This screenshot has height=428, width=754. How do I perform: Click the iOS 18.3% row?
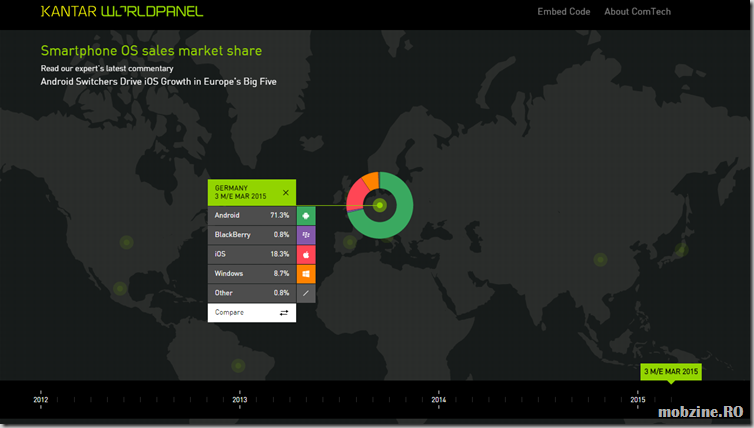pos(251,254)
